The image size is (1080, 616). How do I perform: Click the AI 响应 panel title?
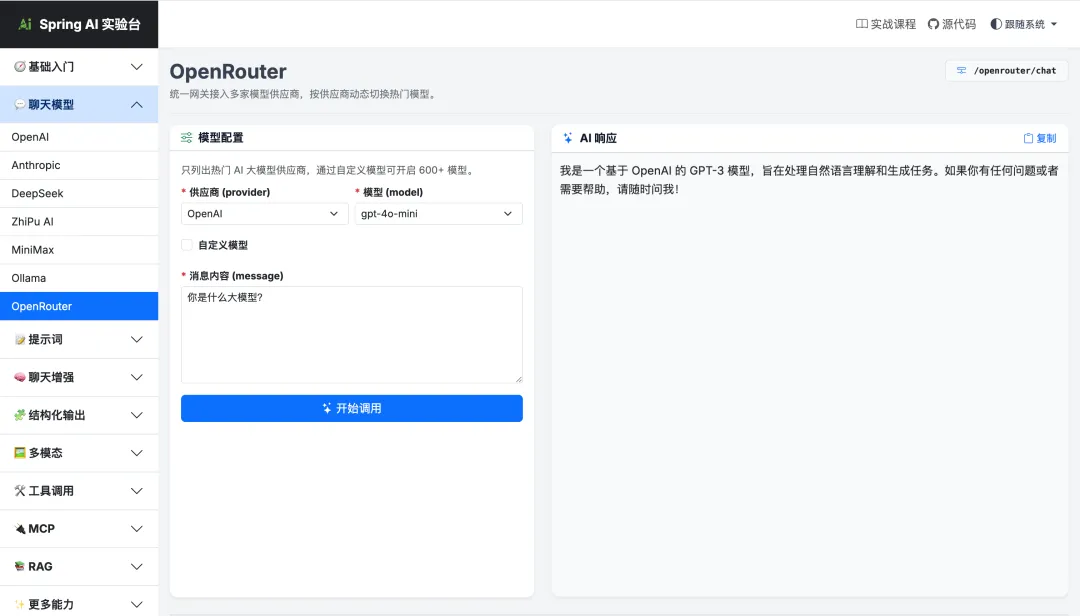tap(598, 138)
